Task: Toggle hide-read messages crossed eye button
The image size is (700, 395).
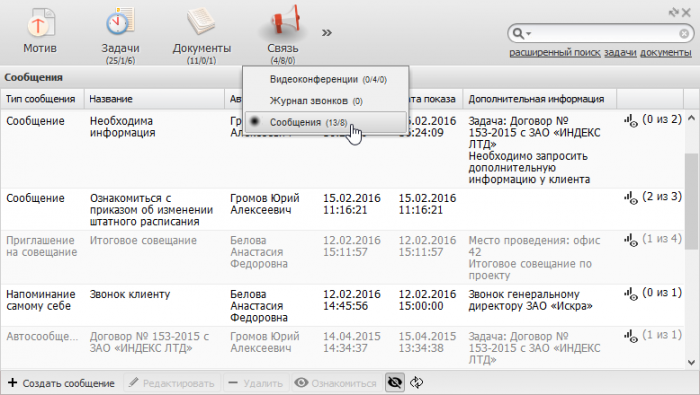Action: pyautogui.click(x=395, y=383)
